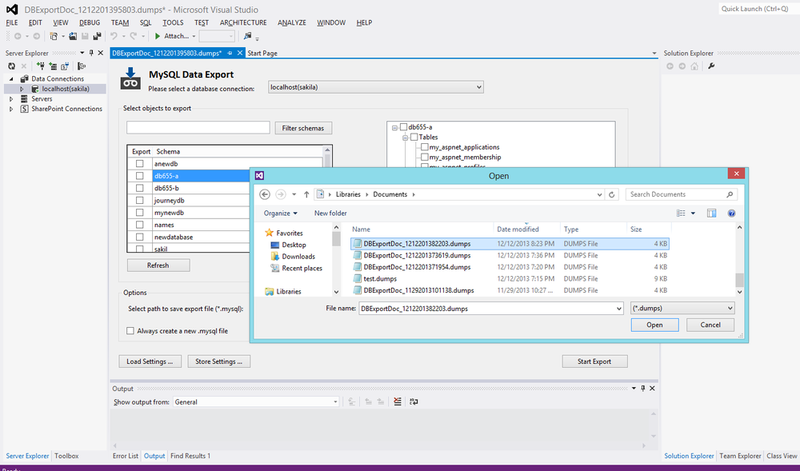Switch to the Toolbox tab

click(66, 456)
